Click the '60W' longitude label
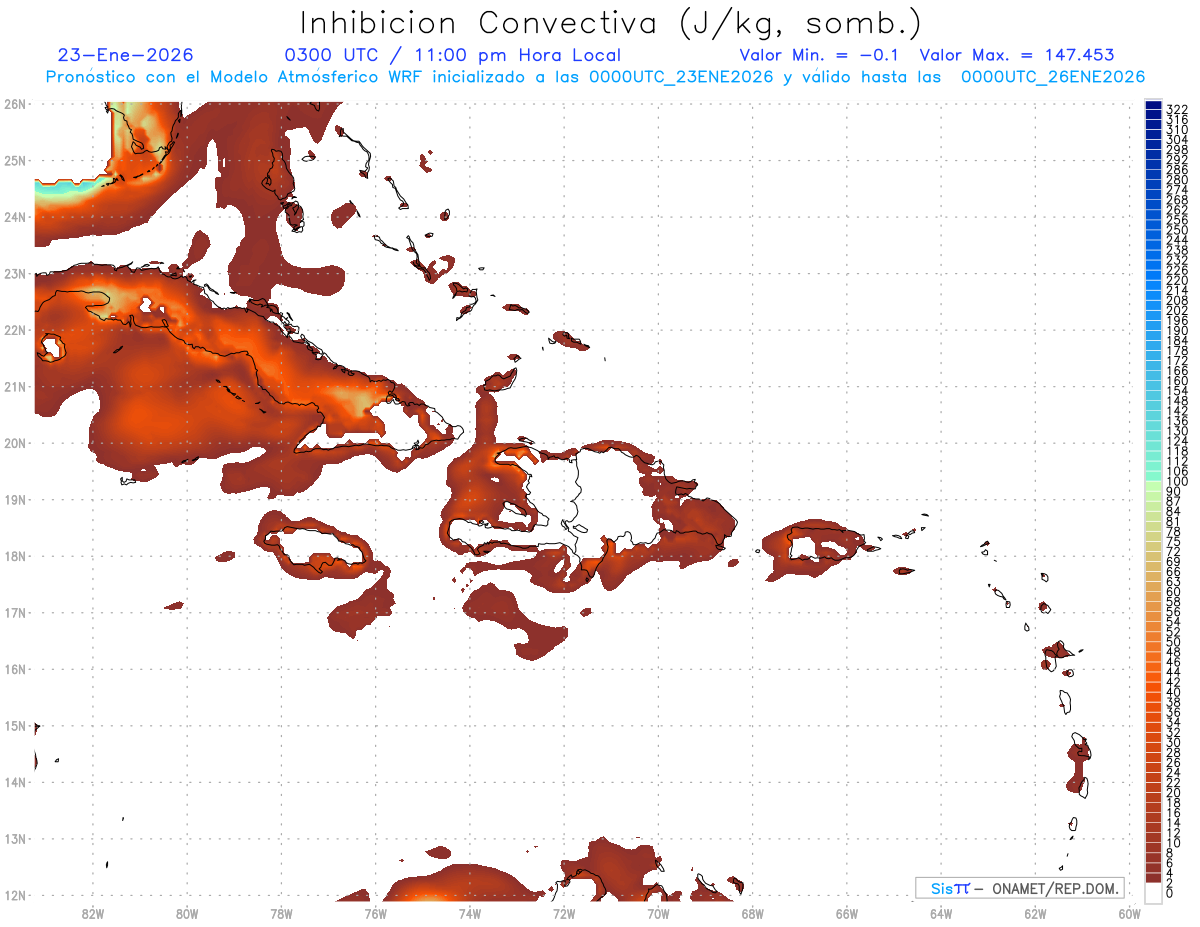This screenshot has height=927, width=1200. coord(1130,913)
